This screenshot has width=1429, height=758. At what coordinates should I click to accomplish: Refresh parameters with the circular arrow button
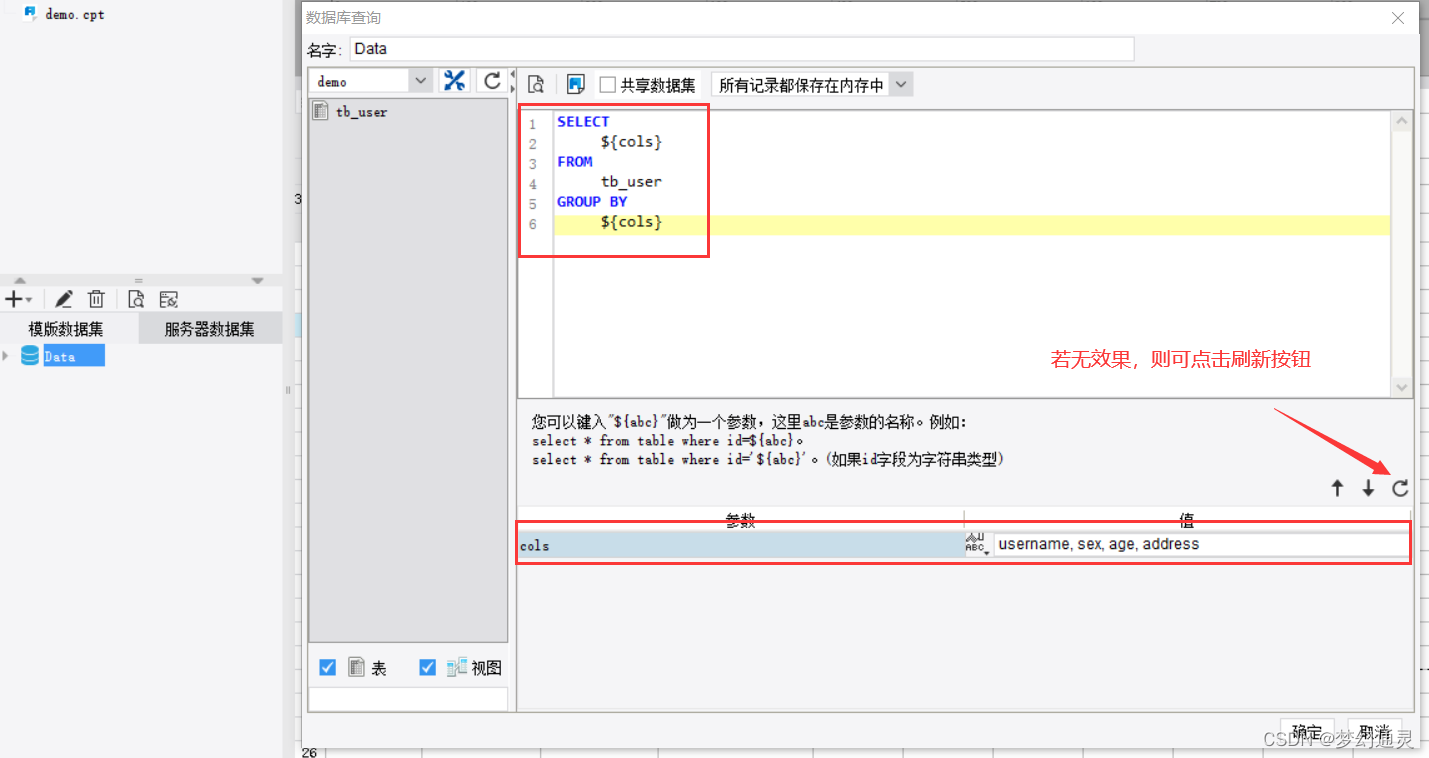tap(1400, 488)
